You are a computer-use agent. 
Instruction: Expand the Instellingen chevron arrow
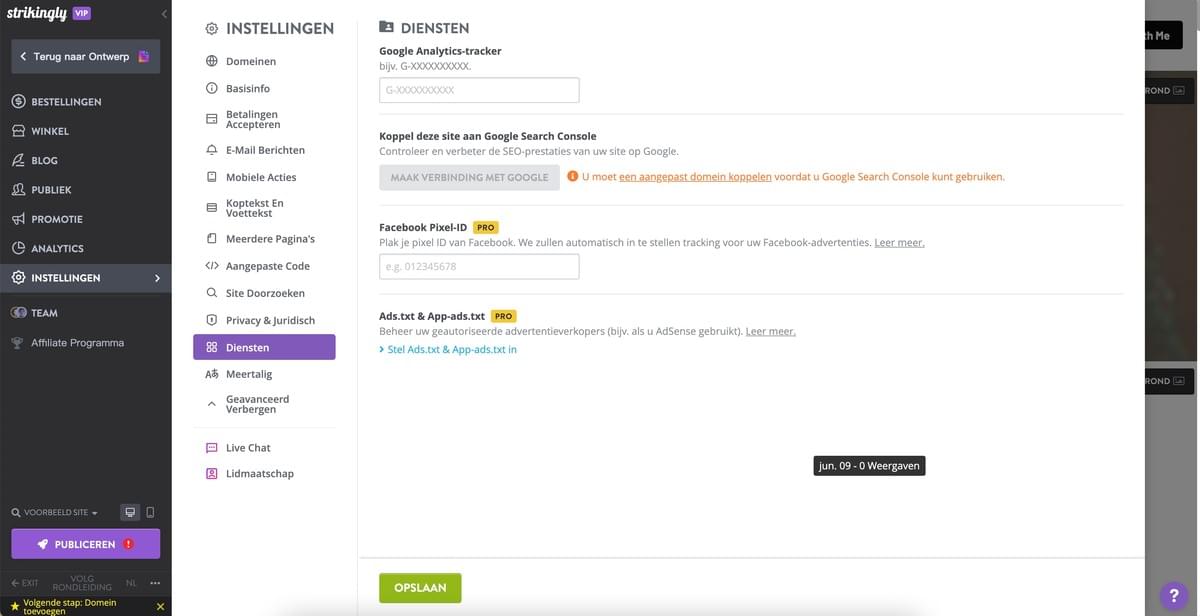pos(157,278)
